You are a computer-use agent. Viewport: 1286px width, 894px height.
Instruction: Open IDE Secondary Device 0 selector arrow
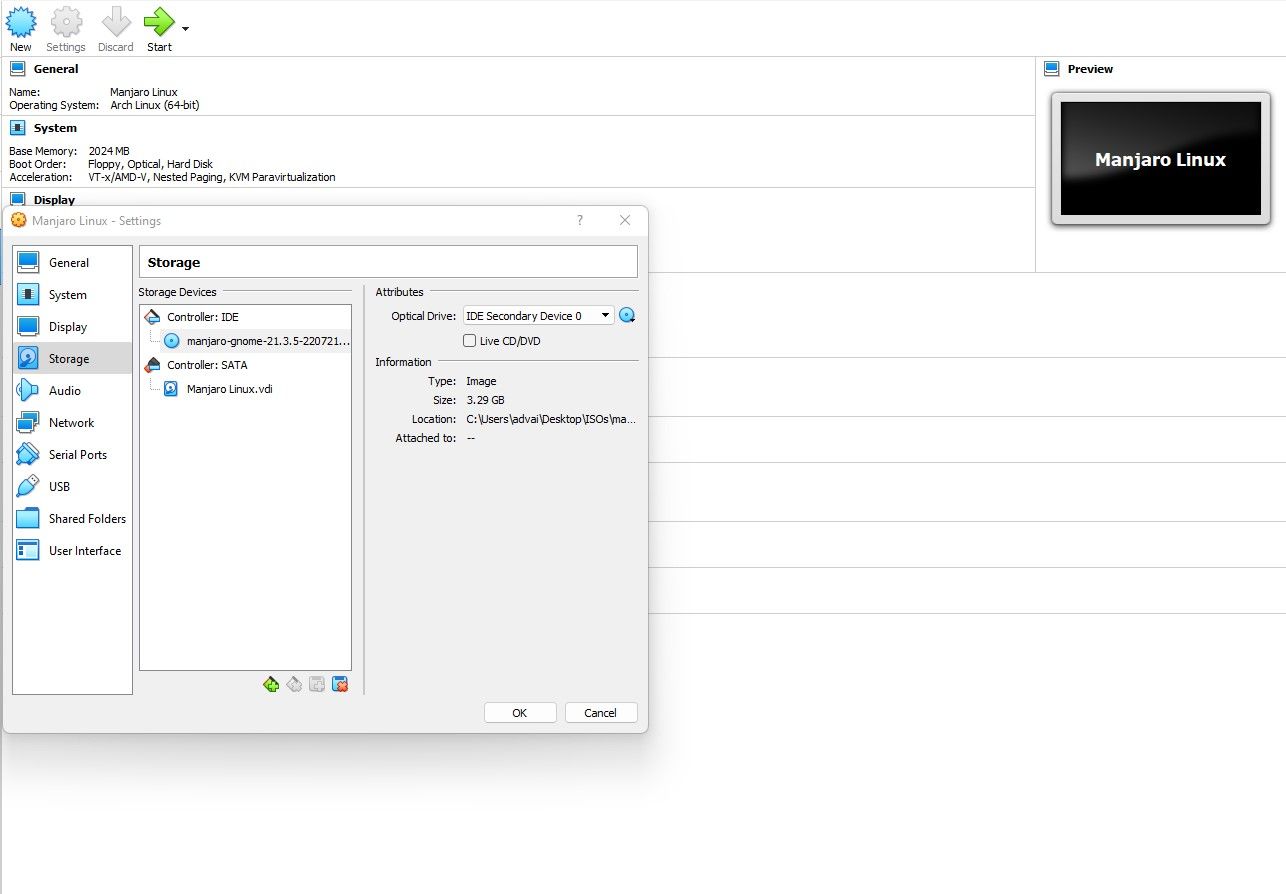[x=606, y=315]
